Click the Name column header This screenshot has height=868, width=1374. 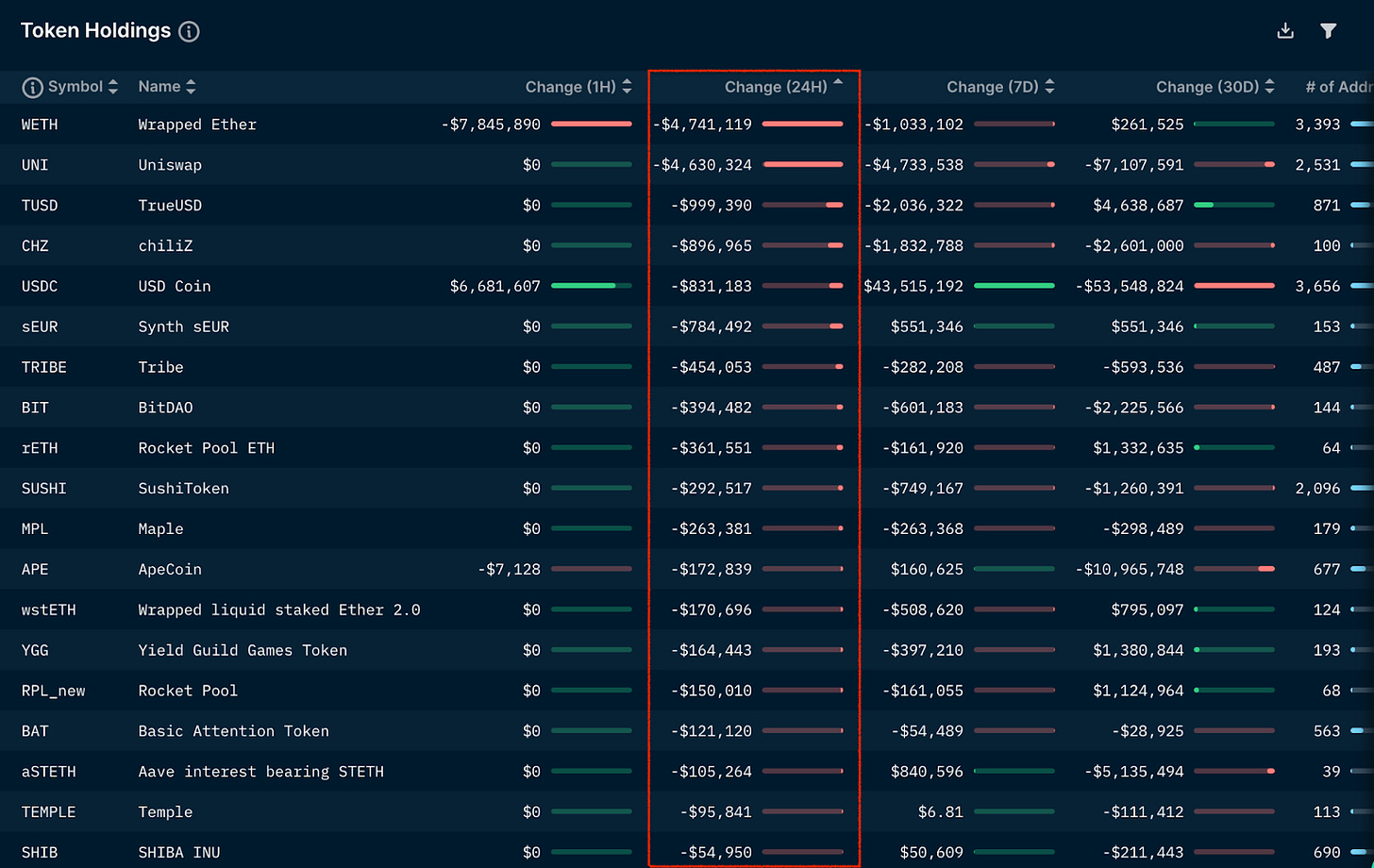[159, 87]
